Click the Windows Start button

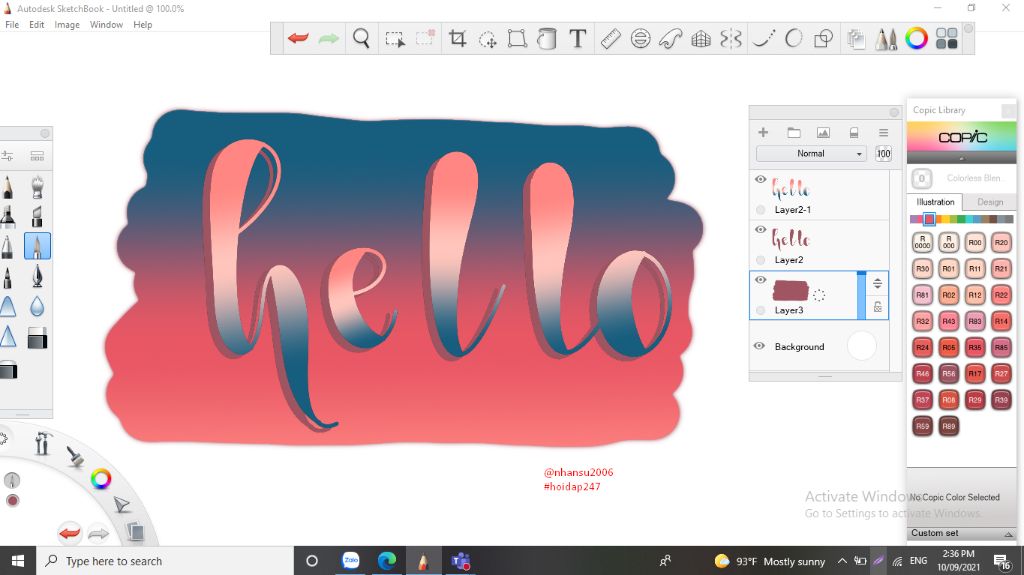(18, 561)
